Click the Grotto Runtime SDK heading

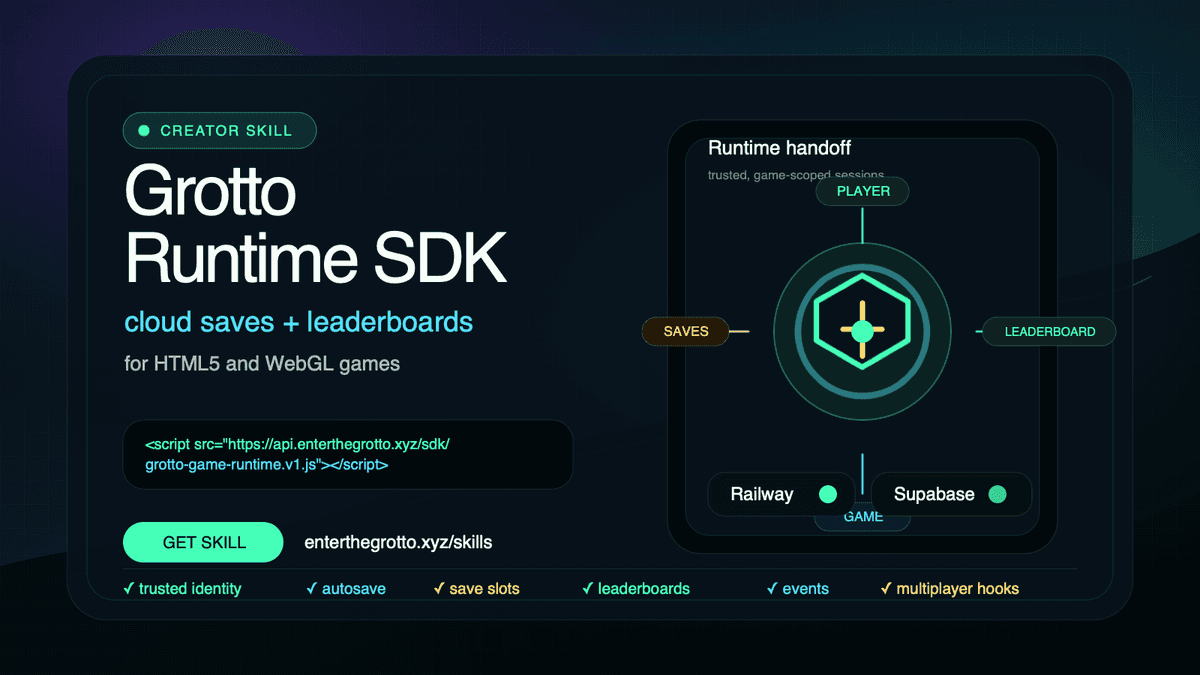[x=315, y=225]
